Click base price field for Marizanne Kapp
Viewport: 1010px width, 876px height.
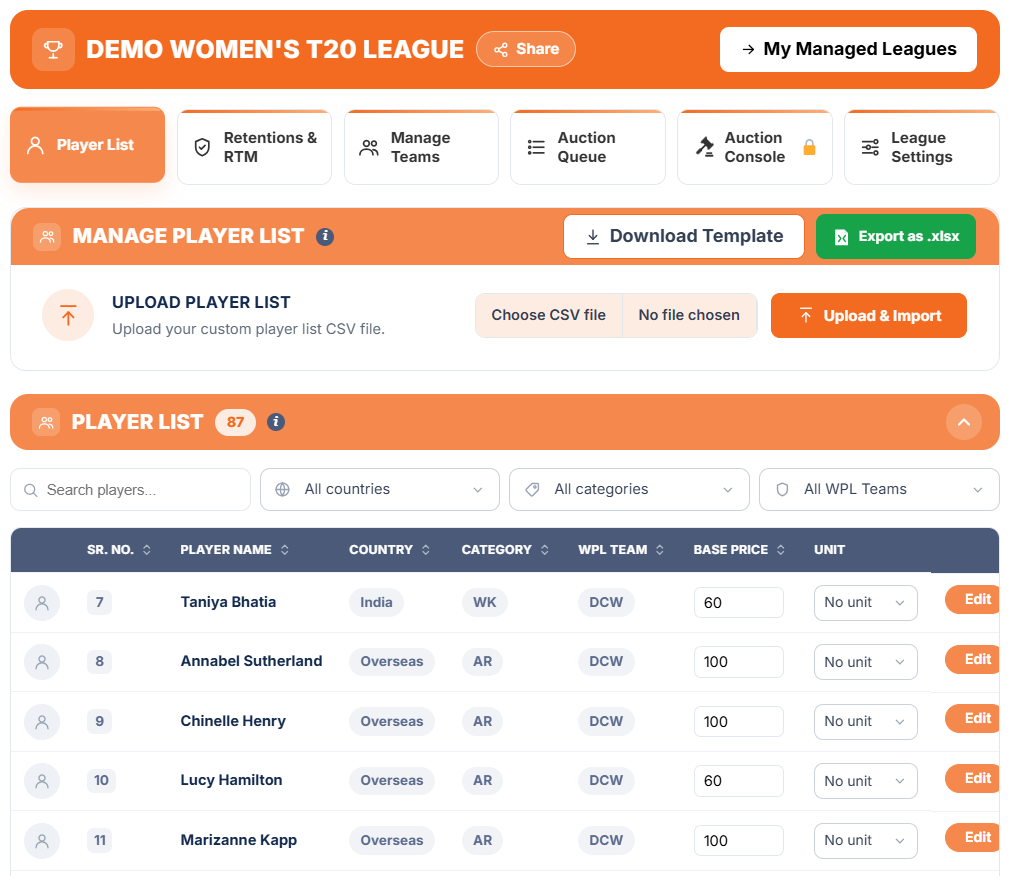pyautogui.click(x=739, y=841)
